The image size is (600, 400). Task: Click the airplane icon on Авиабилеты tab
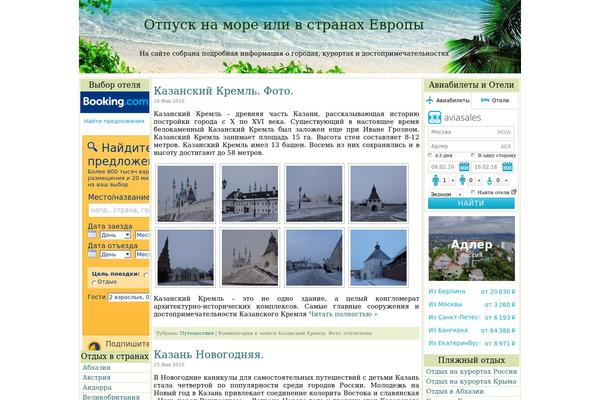click(430, 100)
